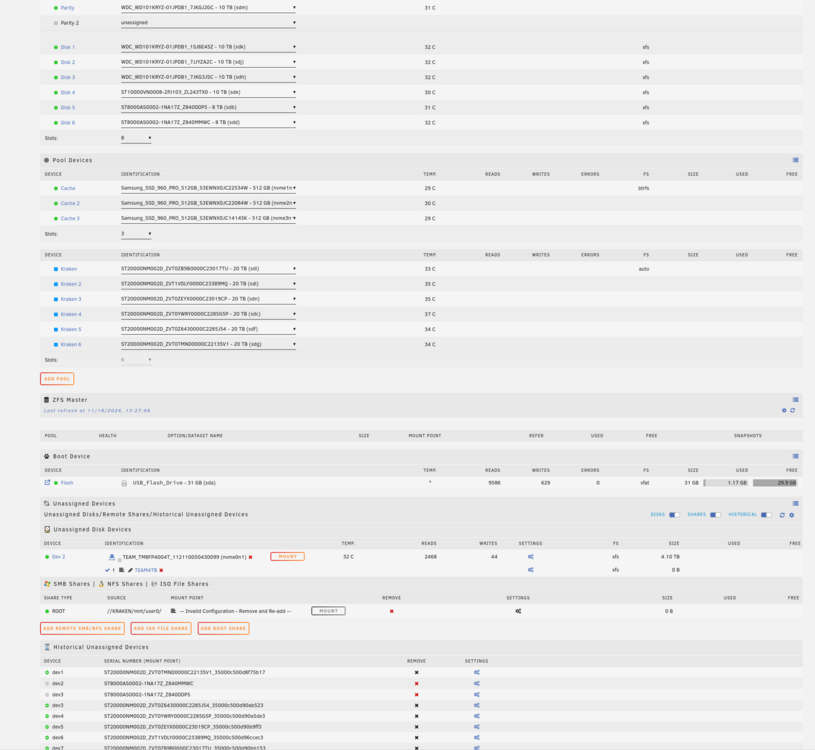This screenshot has height=750, width=815.
Task: Open the Kraken 6 device dropdown
Action: (208, 344)
